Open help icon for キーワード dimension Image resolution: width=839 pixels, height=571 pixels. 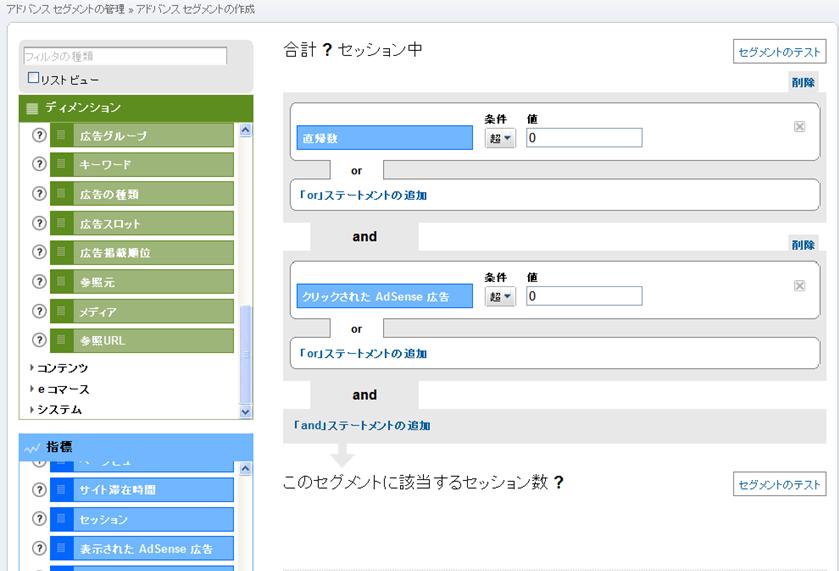click(x=39, y=164)
